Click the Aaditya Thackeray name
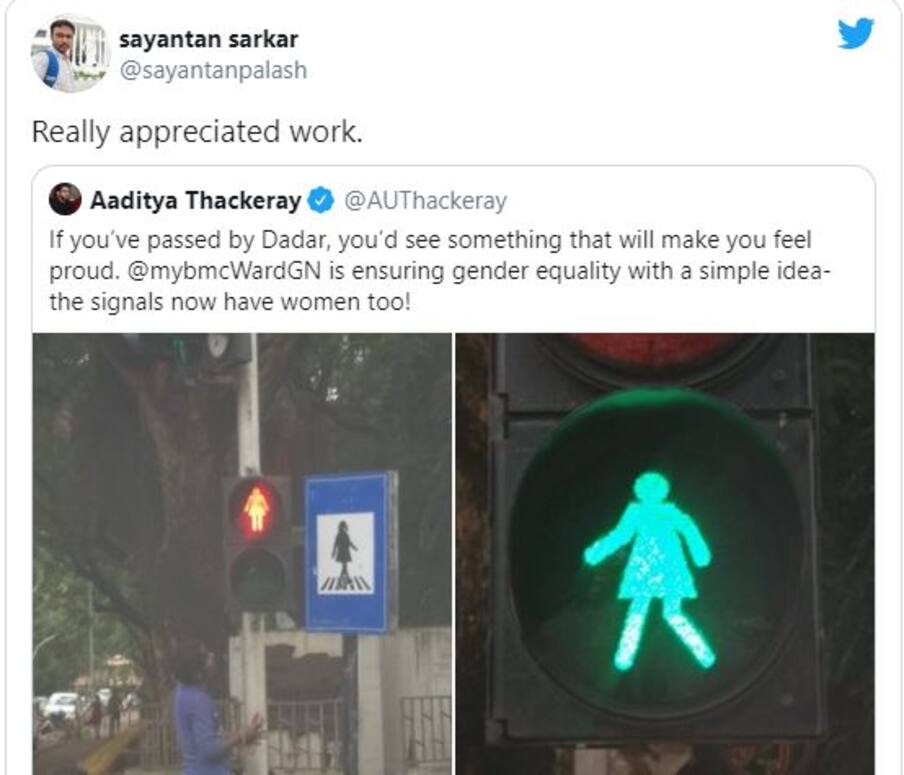The width and height of the screenshot is (904, 775). click(x=195, y=200)
